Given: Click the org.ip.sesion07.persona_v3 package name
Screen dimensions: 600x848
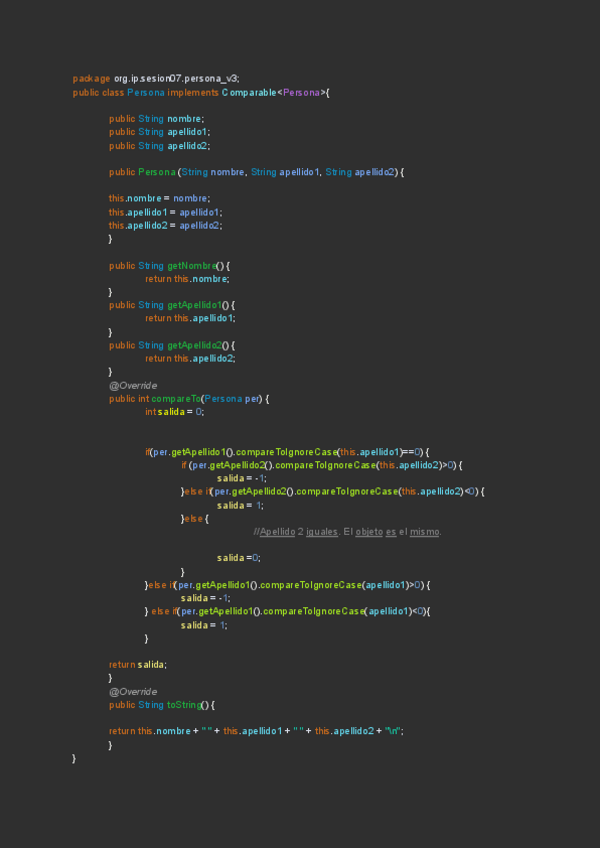Looking at the screenshot, I should tap(176, 79).
